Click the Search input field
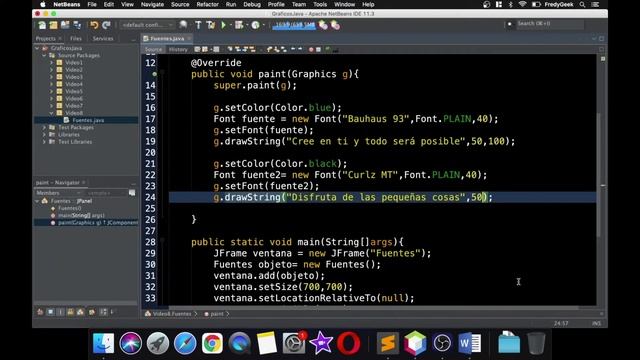640x360 pixels. pos(549,24)
